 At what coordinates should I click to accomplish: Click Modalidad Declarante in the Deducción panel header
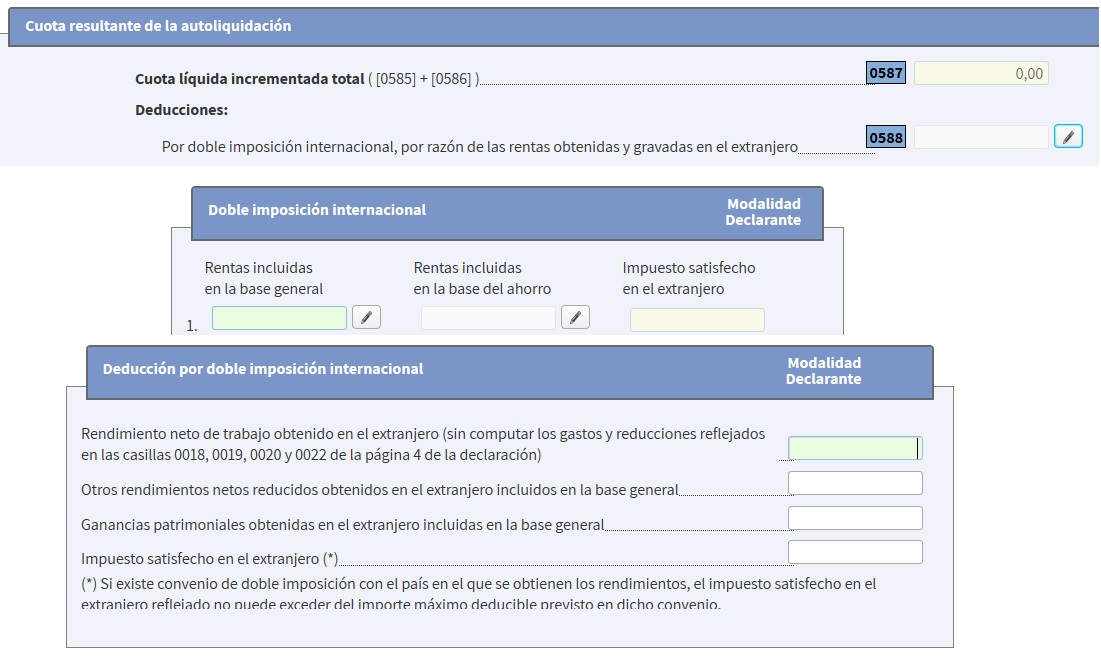(823, 371)
